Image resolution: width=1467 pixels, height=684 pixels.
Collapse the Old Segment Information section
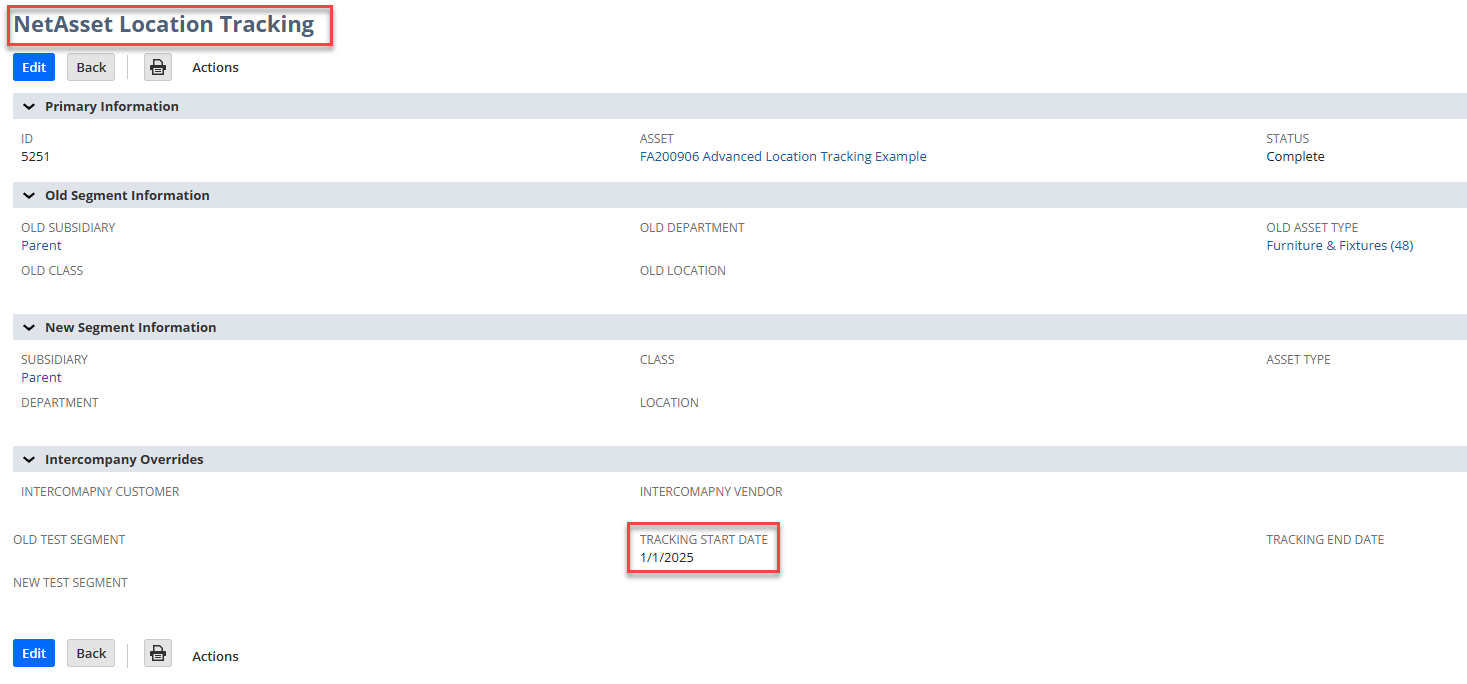[29, 195]
